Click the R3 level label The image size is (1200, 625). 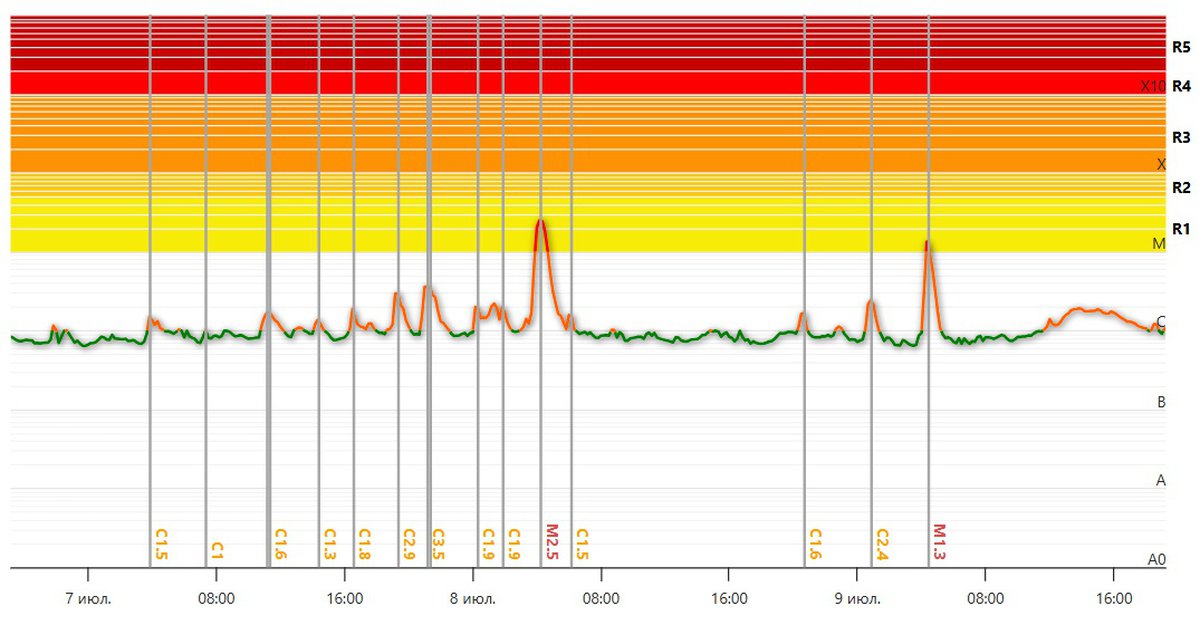point(1181,137)
